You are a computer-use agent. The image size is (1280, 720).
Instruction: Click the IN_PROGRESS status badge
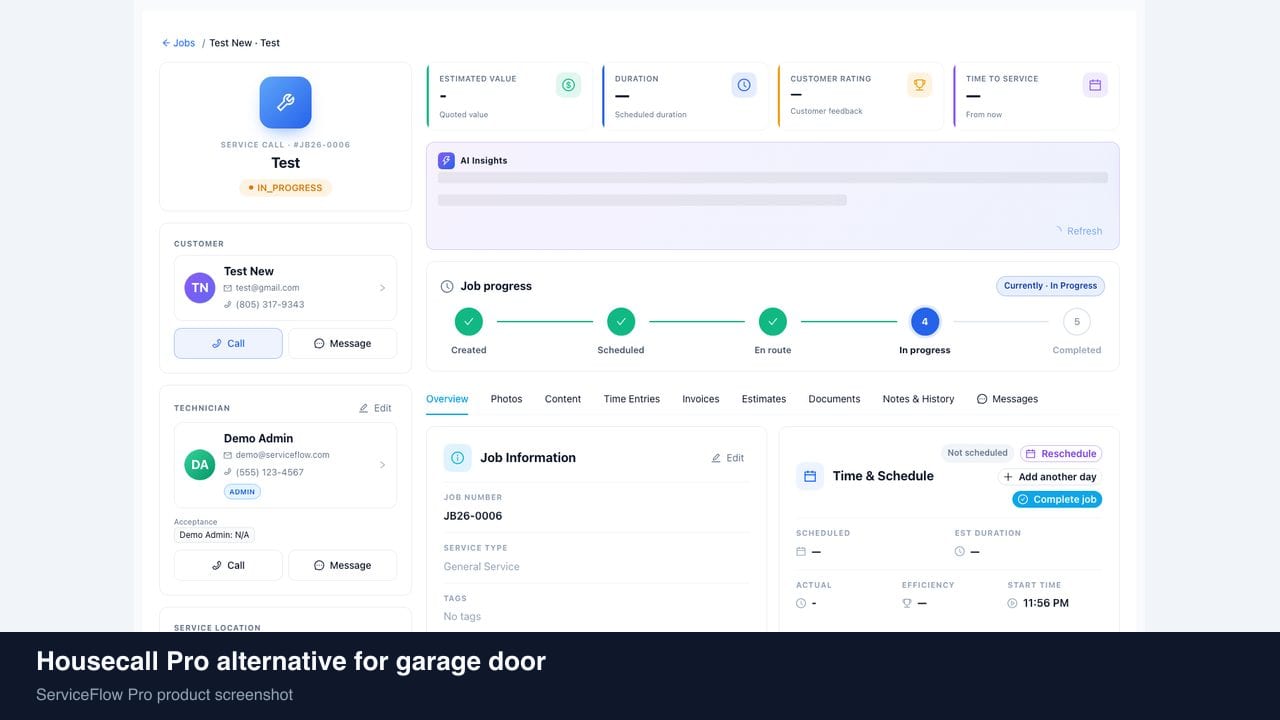pyautogui.click(x=285, y=188)
